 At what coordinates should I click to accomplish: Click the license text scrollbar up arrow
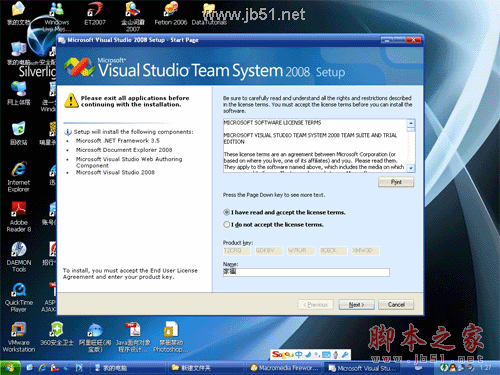(411, 123)
